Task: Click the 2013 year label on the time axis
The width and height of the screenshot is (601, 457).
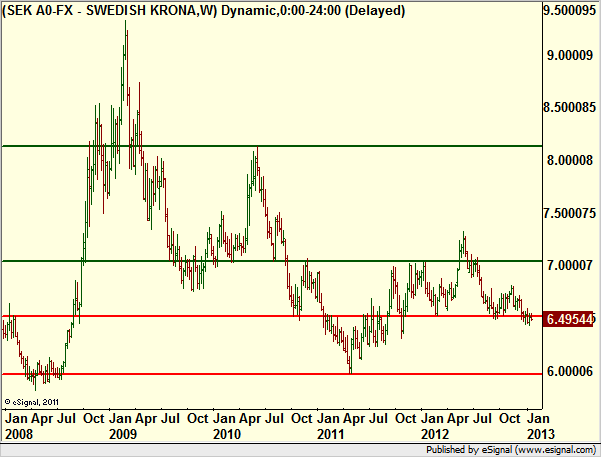Action: 541,434
